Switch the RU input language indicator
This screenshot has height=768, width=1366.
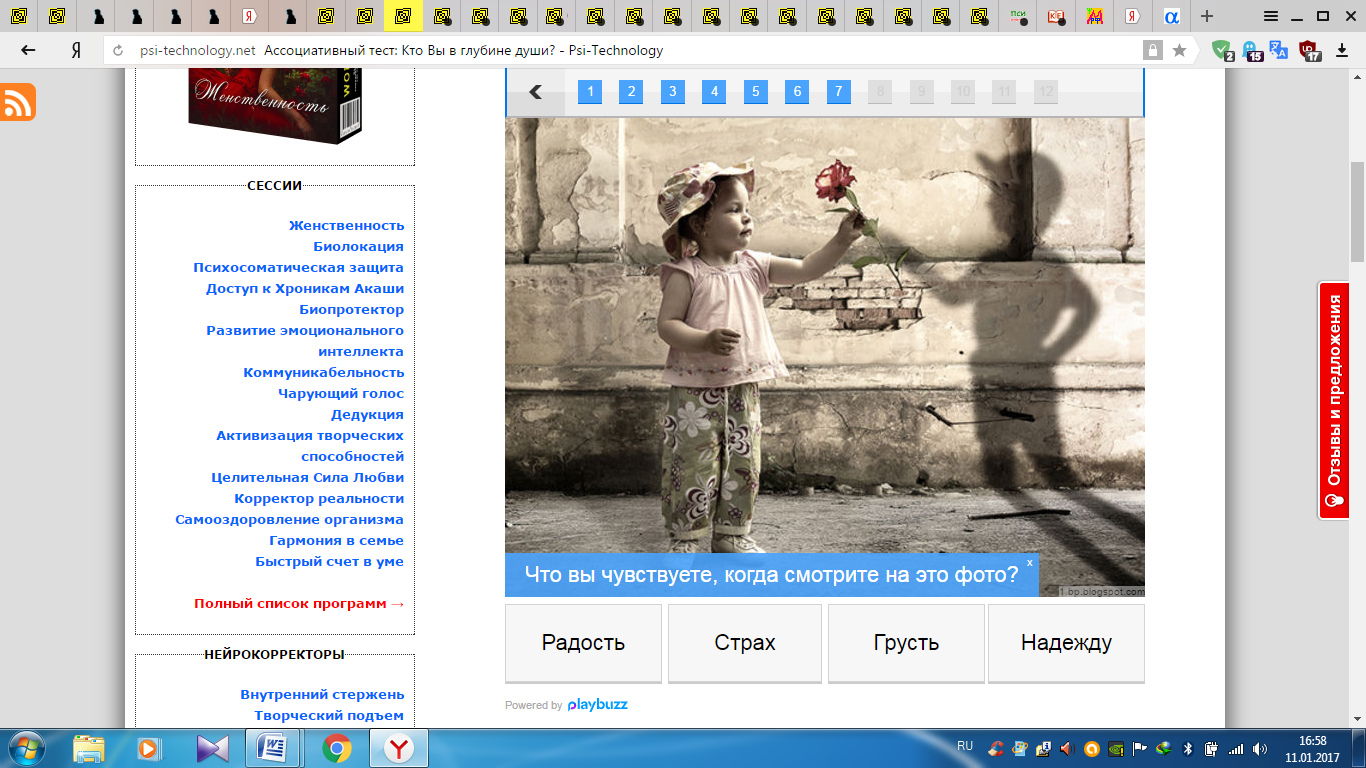point(965,746)
